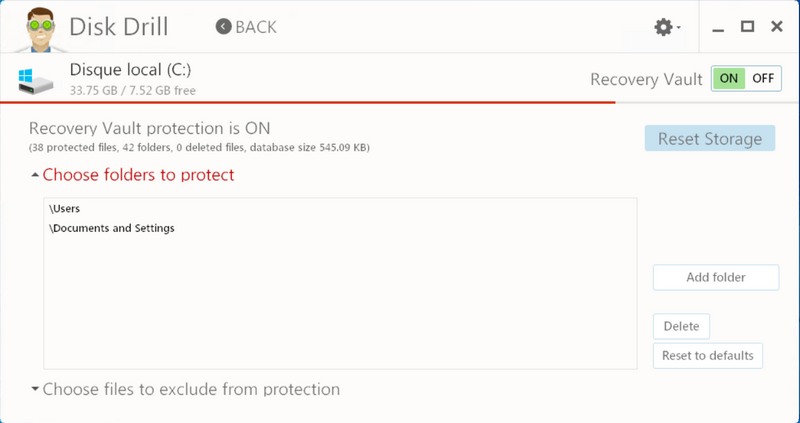Turn Recovery Vault ON
This screenshot has width=800, height=423.
coord(729,79)
